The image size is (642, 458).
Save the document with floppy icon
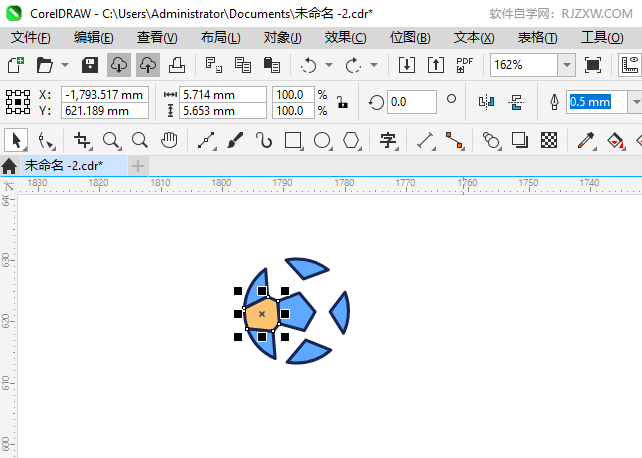pyautogui.click(x=90, y=65)
